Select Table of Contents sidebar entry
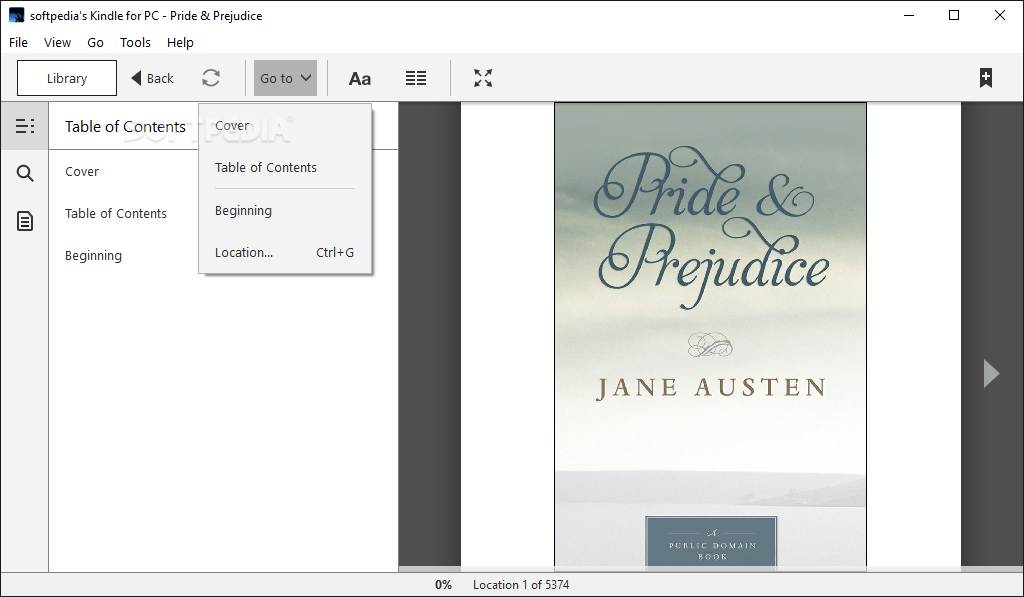Viewport: 1024px width, 597px height. tap(116, 214)
